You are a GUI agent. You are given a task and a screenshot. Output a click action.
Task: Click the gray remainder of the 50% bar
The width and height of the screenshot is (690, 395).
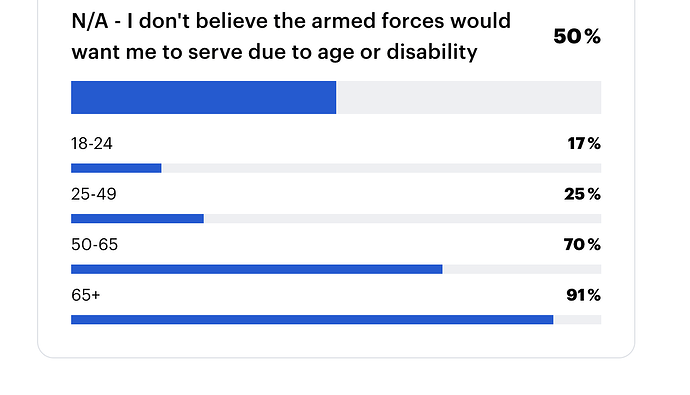click(x=469, y=97)
